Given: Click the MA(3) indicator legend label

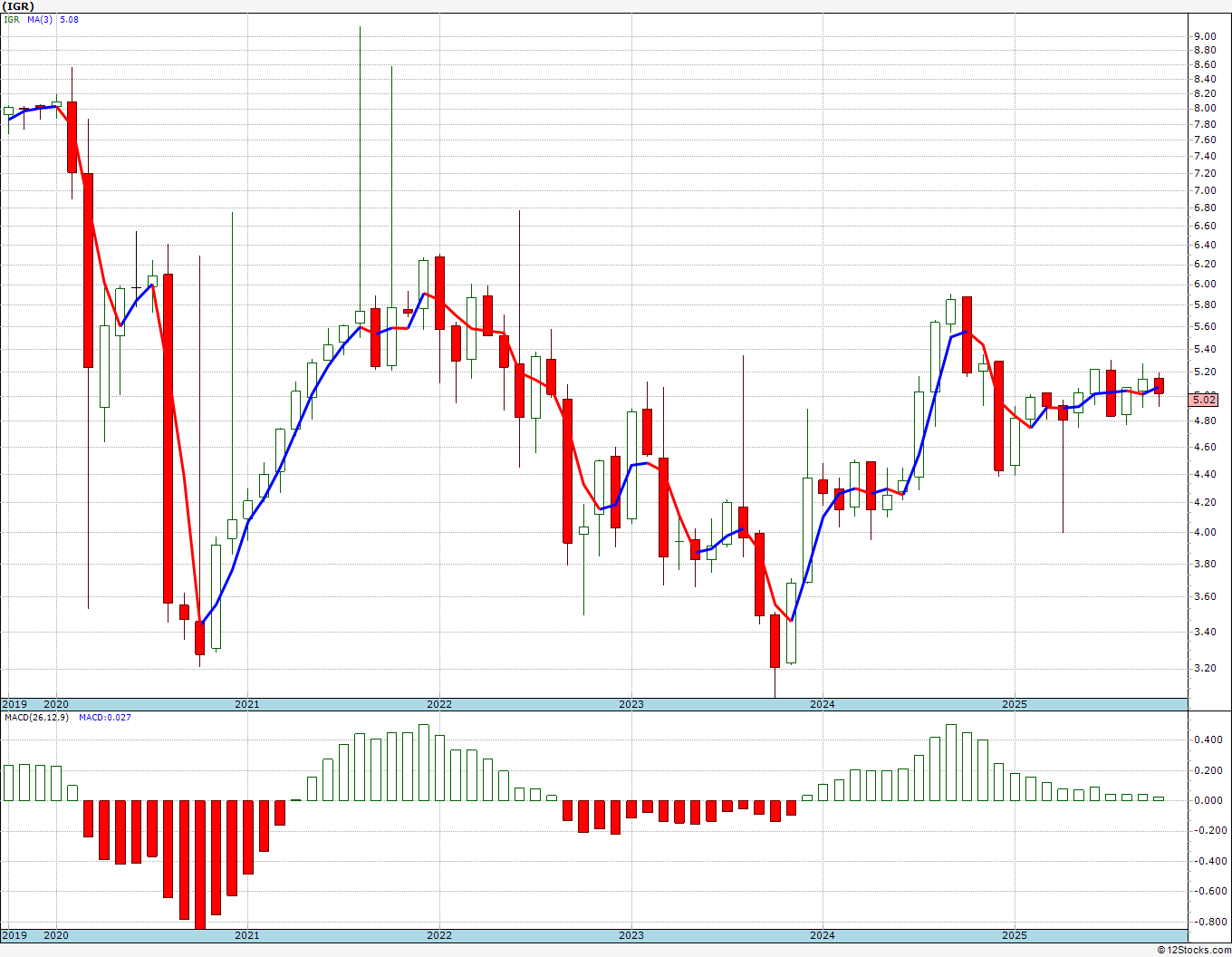Looking at the screenshot, I should coord(41,19).
